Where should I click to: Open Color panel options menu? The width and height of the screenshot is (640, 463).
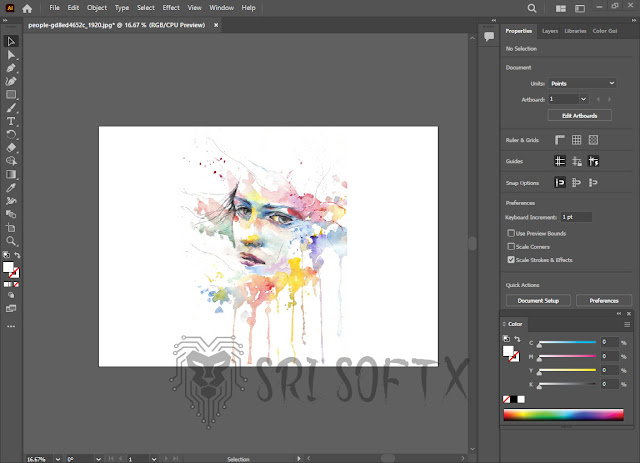[x=627, y=325]
